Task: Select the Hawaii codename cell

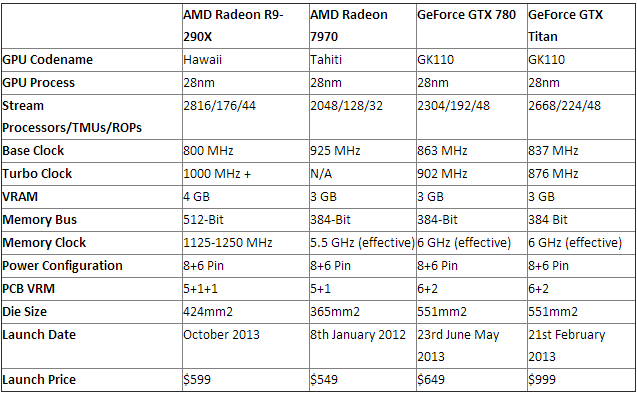Action: tap(245, 60)
